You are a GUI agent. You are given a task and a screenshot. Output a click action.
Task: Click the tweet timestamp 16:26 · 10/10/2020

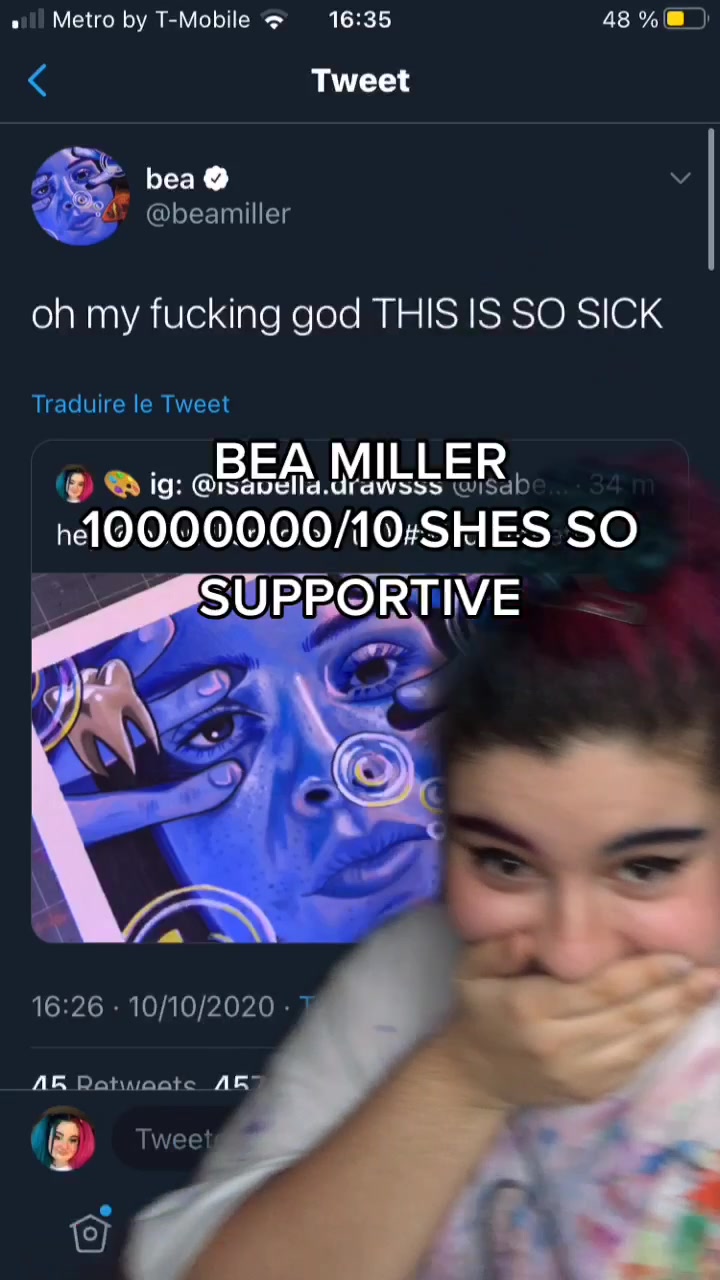coord(153,1007)
